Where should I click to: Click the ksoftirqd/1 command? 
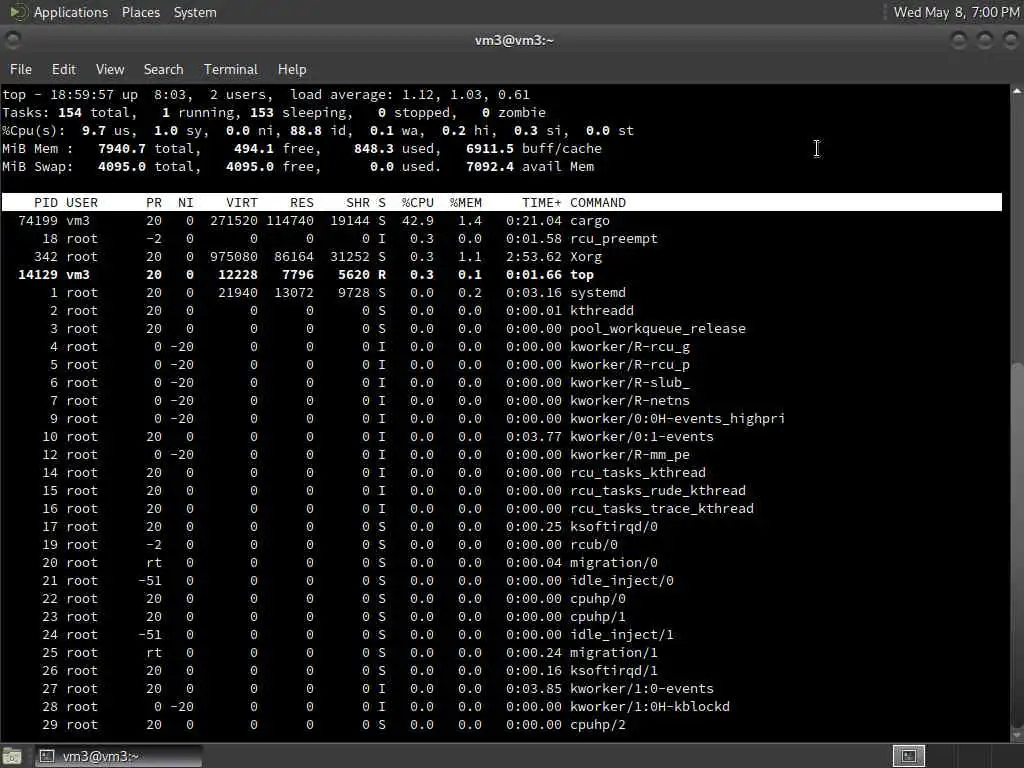(613, 671)
